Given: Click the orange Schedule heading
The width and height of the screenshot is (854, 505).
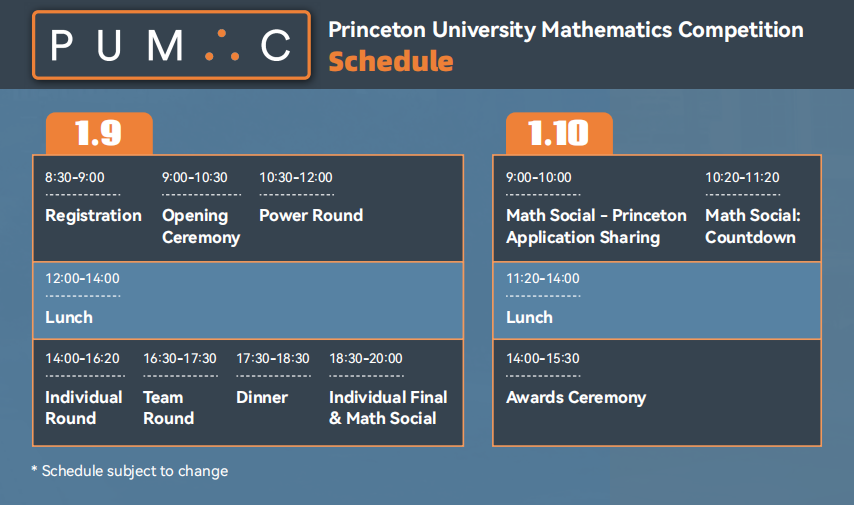Looking at the screenshot, I should (391, 61).
